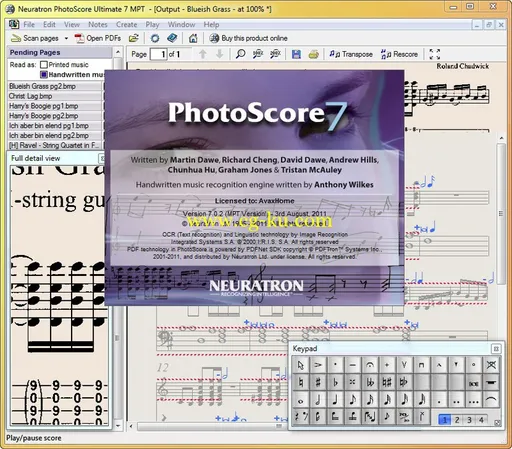The height and width of the screenshot is (449, 512).
Task: Check the Printed music checkbox
Action: [44, 65]
